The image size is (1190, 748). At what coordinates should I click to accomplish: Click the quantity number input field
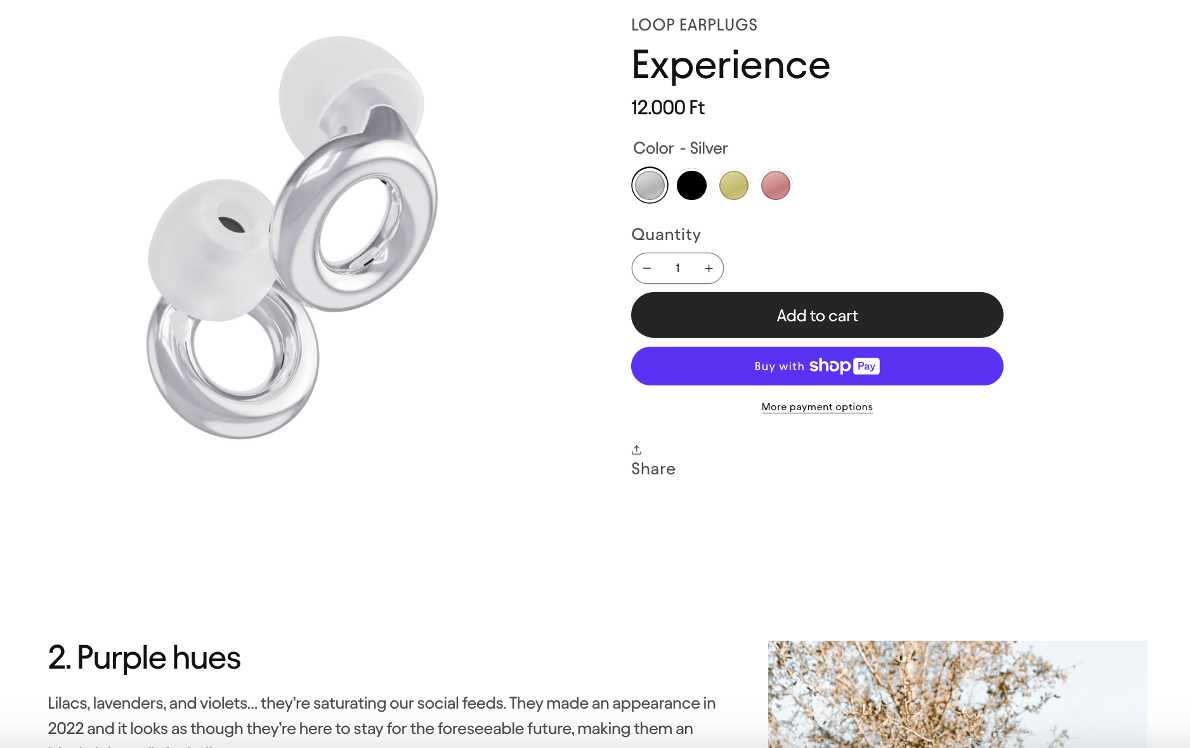pos(678,268)
